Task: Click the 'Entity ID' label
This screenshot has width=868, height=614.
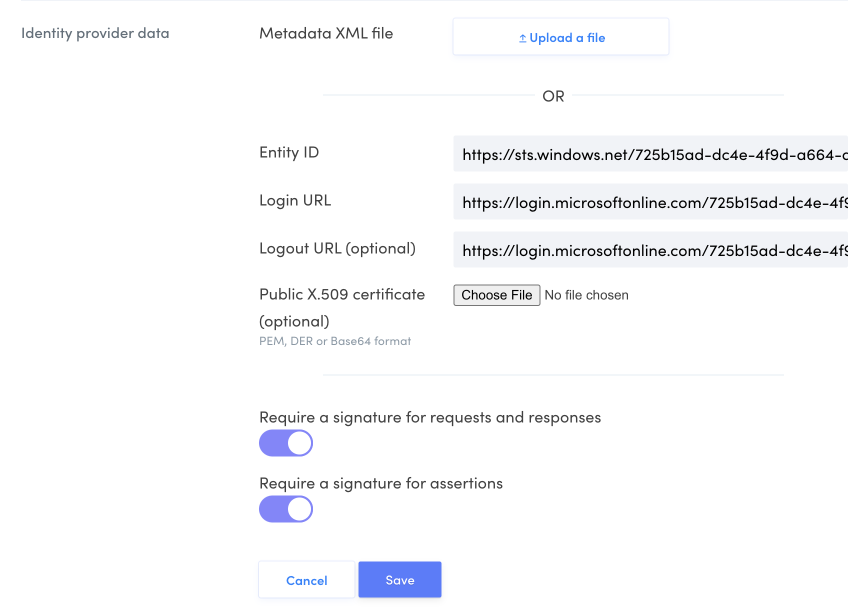Action: (289, 153)
